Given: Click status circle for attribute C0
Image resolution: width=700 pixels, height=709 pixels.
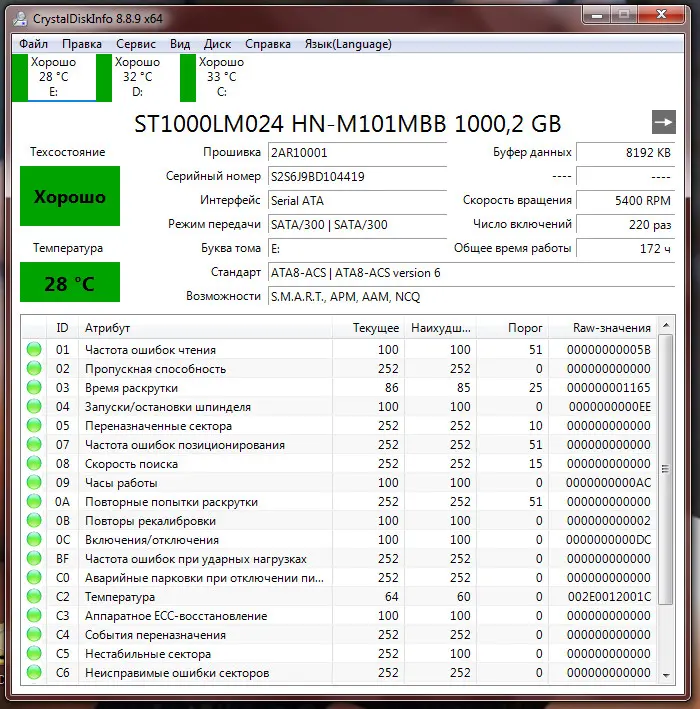Looking at the screenshot, I should pyautogui.click(x=34, y=577).
